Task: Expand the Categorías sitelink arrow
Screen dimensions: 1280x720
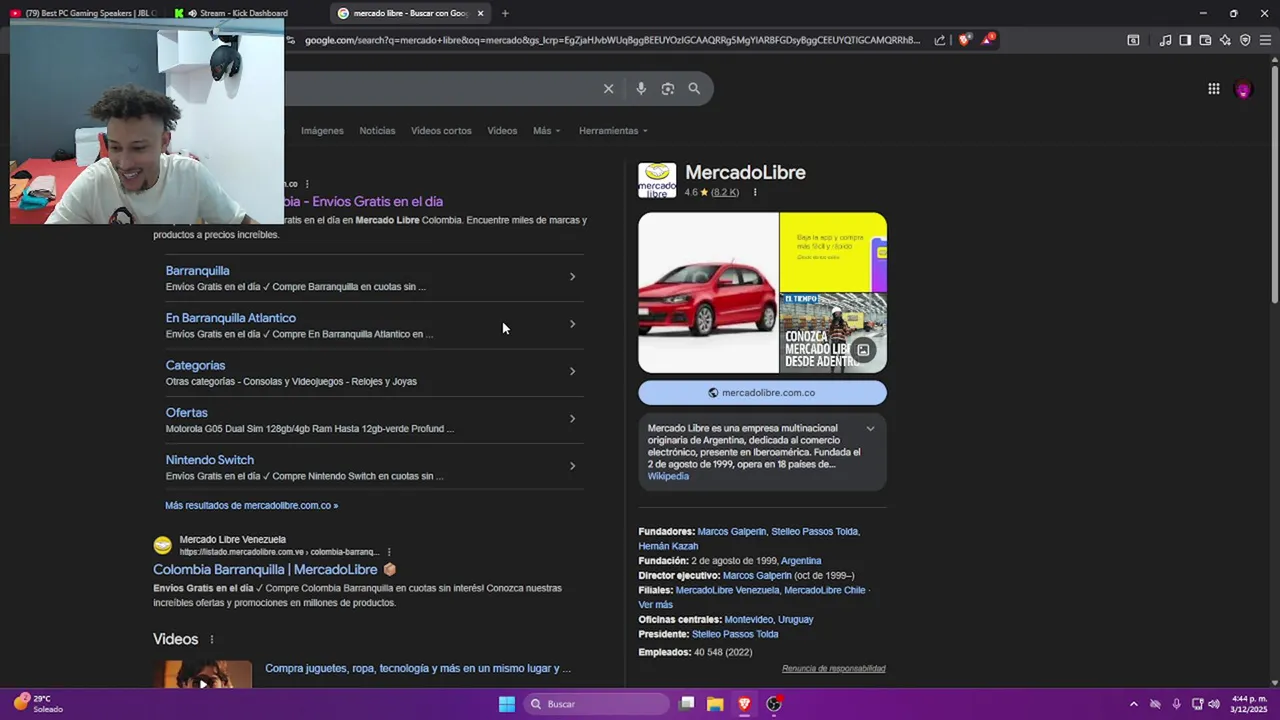Action: 572,371
